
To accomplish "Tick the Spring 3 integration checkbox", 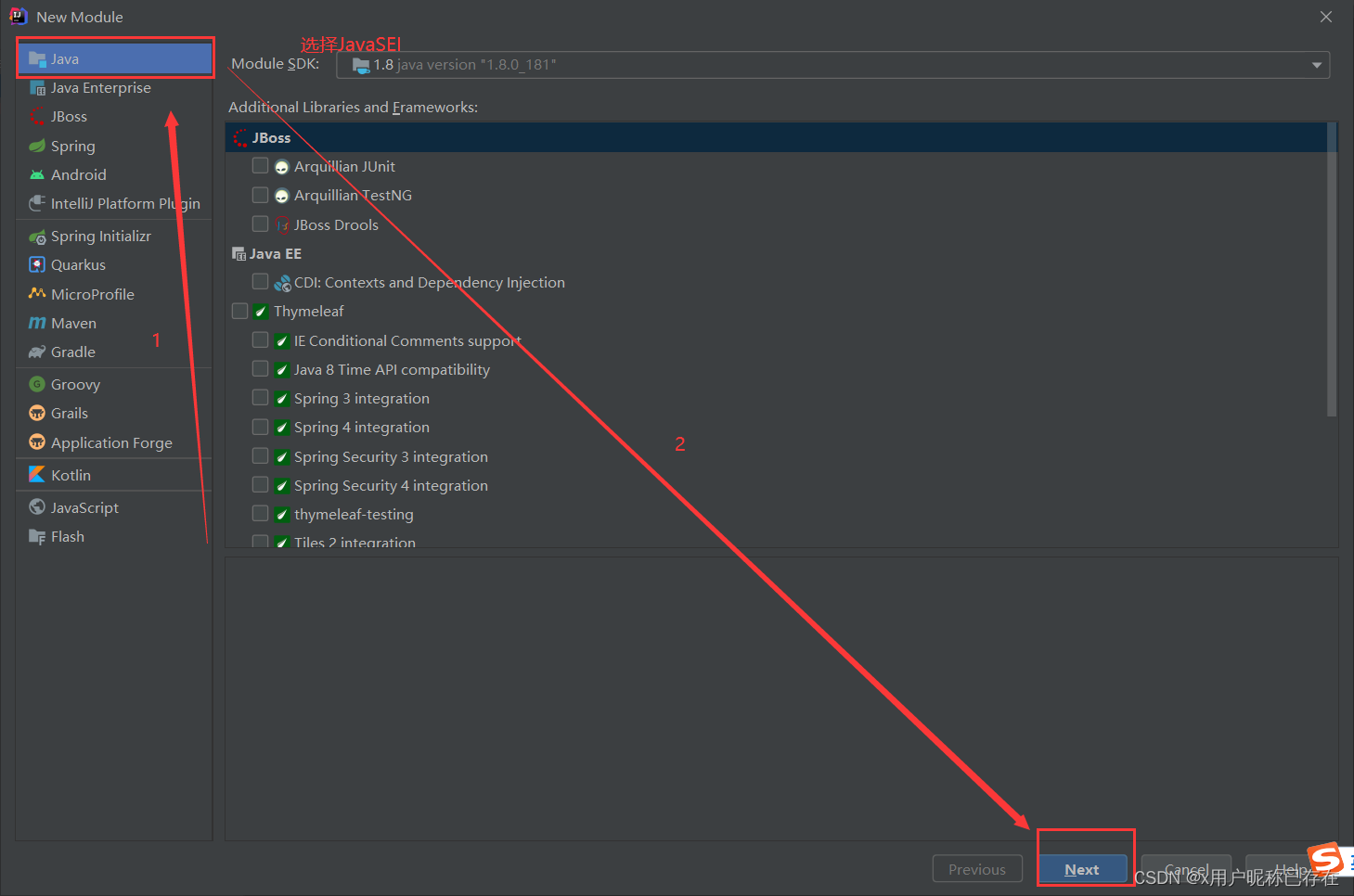I will tap(260, 398).
